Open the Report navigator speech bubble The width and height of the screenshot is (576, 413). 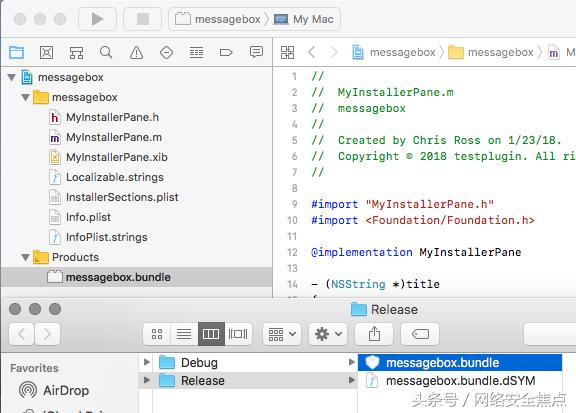256,52
